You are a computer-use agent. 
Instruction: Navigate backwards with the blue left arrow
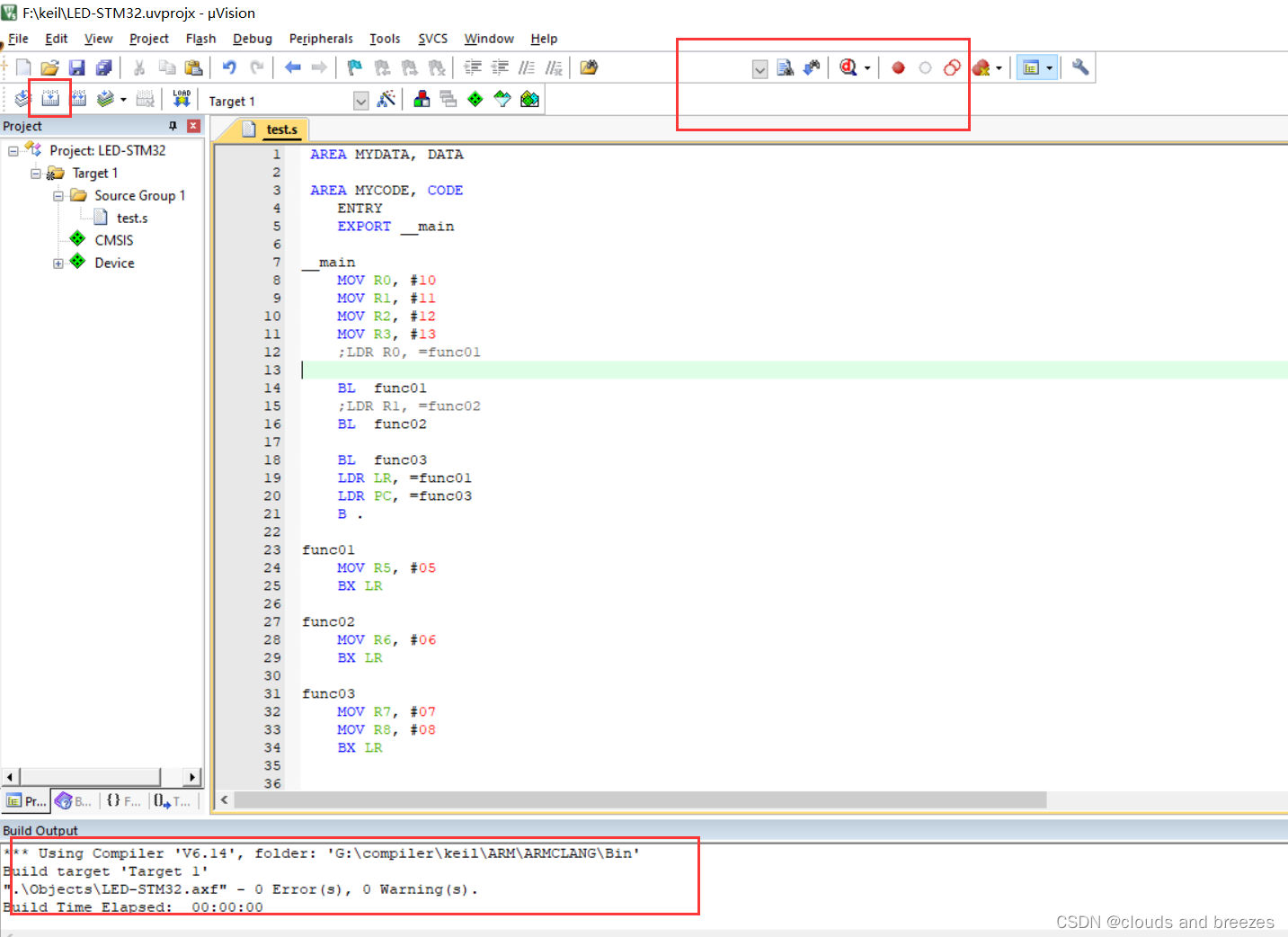point(292,67)
